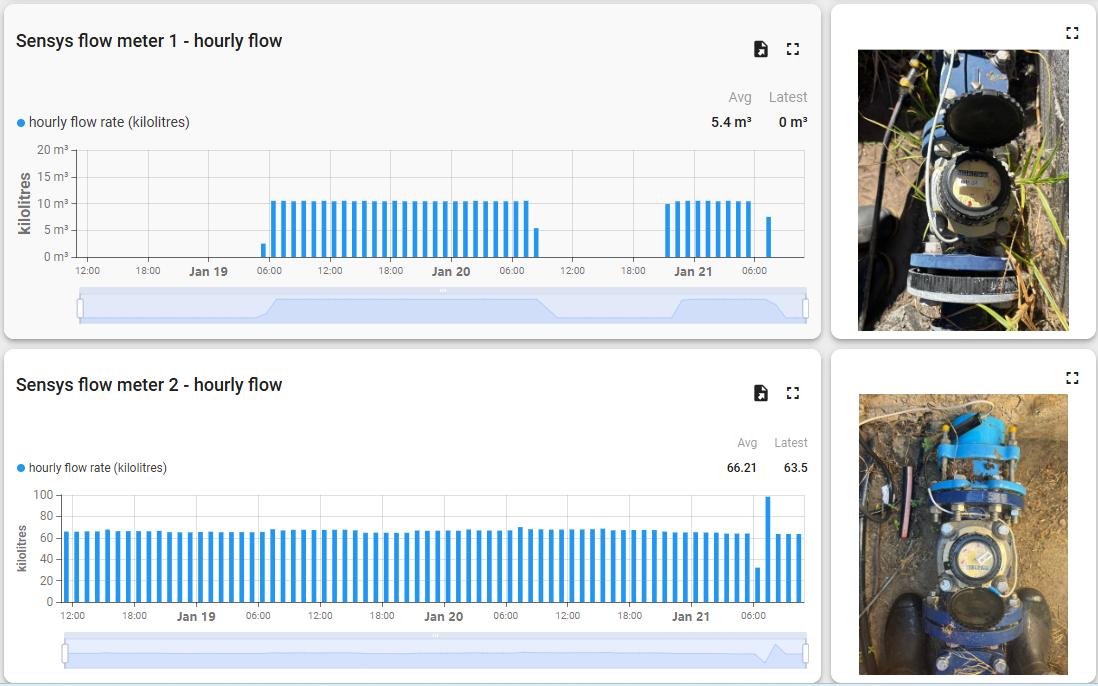Expand flow meter 2 chart to fullscreen
Viewport: 1098px width, 686px height.
point(793,392)
